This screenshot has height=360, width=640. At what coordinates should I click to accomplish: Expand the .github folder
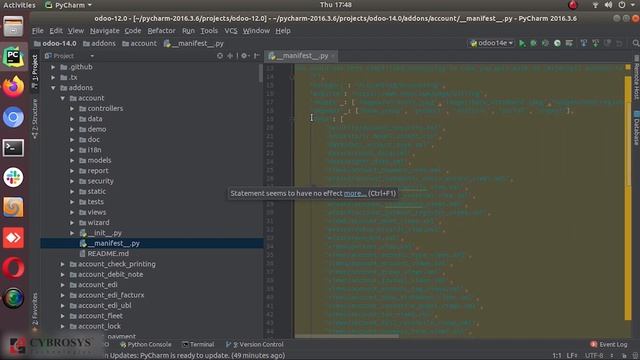click(x=53, y=67)
